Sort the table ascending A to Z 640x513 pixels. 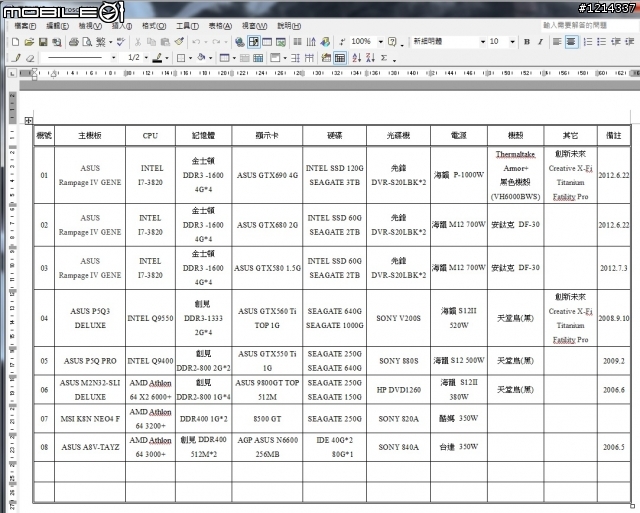pos(357,58)
